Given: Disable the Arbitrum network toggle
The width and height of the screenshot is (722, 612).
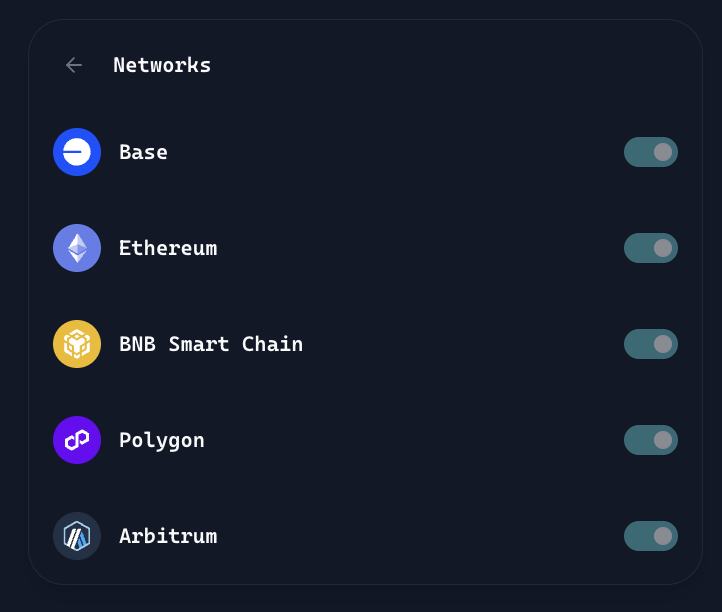Looking at the screenshot, I should 650,536.
